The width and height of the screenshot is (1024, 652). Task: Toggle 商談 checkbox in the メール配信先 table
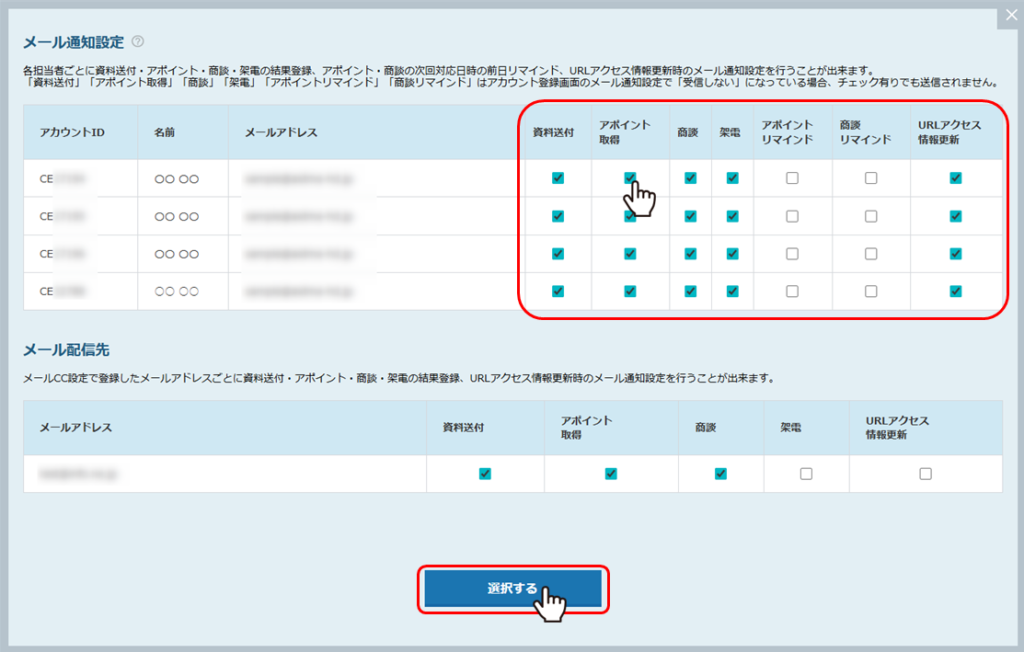point(720,474)
